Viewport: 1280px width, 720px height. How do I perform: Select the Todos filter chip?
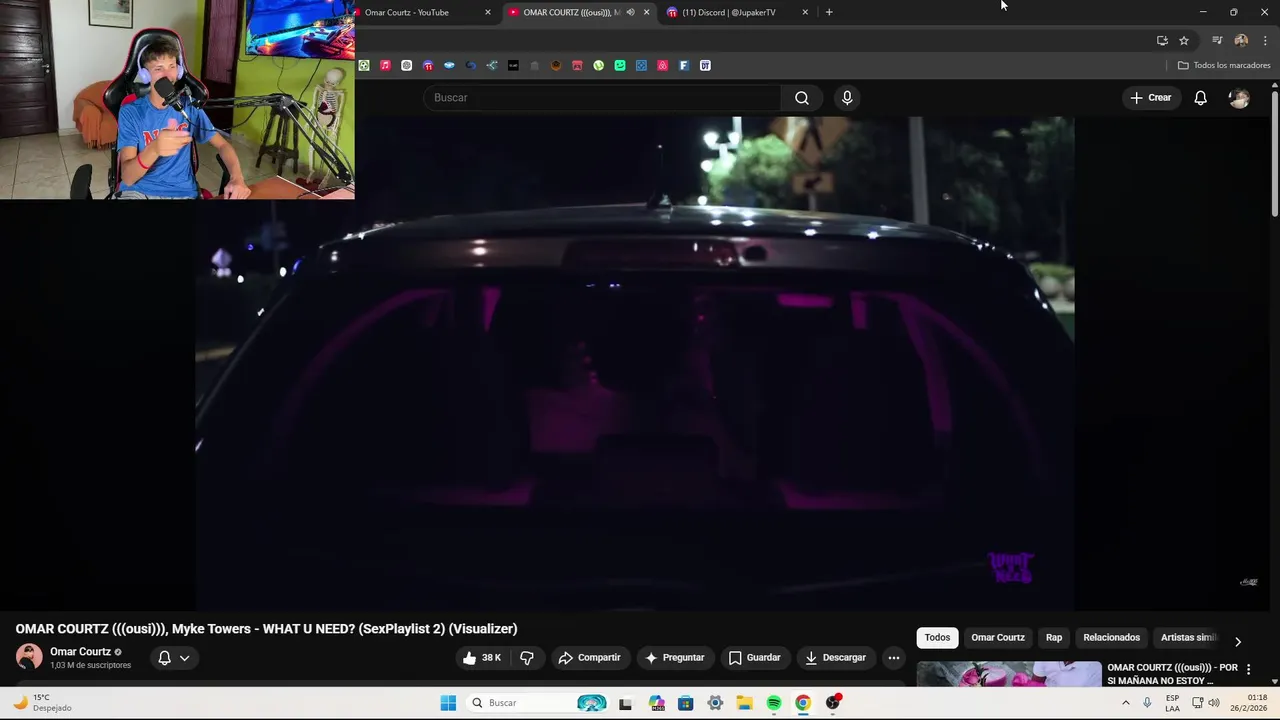937,638
